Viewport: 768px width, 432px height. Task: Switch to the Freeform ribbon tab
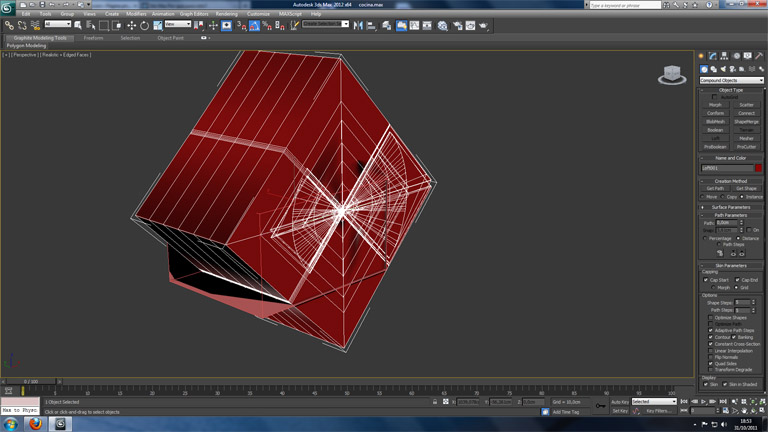pos(93,38)
